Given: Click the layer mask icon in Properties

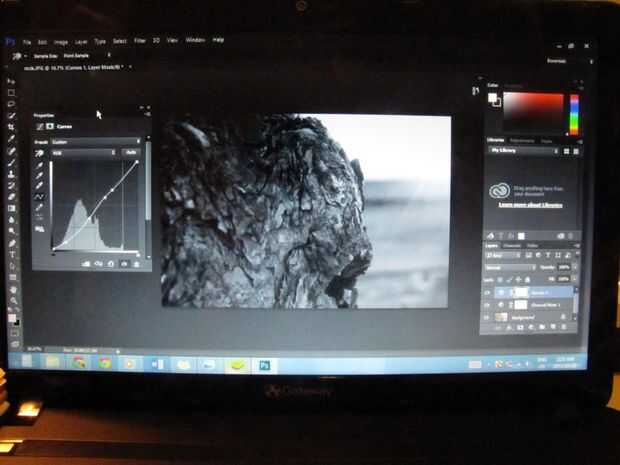Looking at the screenshot, I should coord(50,126).
